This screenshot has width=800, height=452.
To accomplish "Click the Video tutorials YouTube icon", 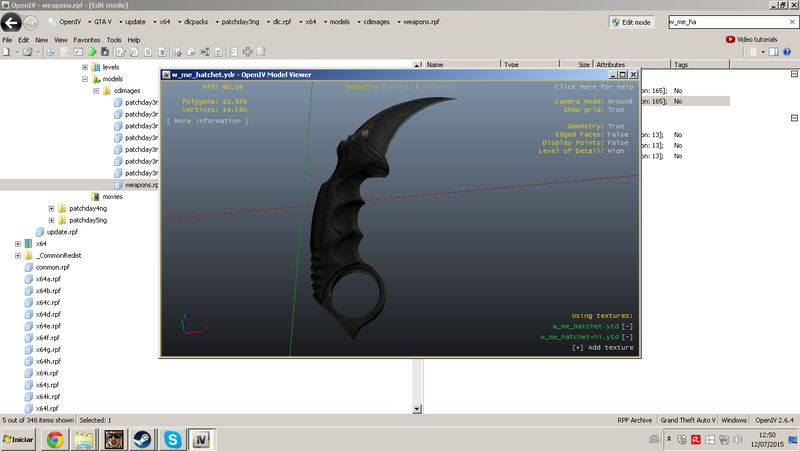I will click(x=730, y=40).
